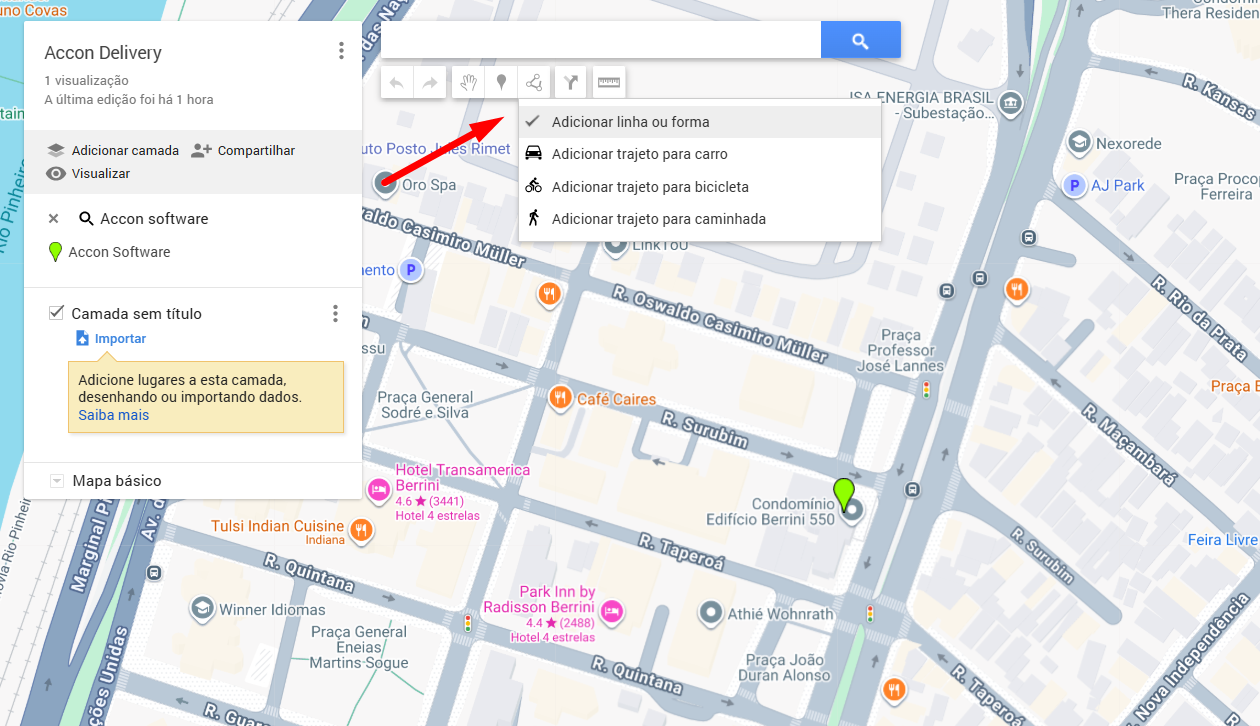Image resolution: width=1260 pixels, height=726 pixels.
Task: Remove the Accon software search result
Action: (x=54, y=219)
